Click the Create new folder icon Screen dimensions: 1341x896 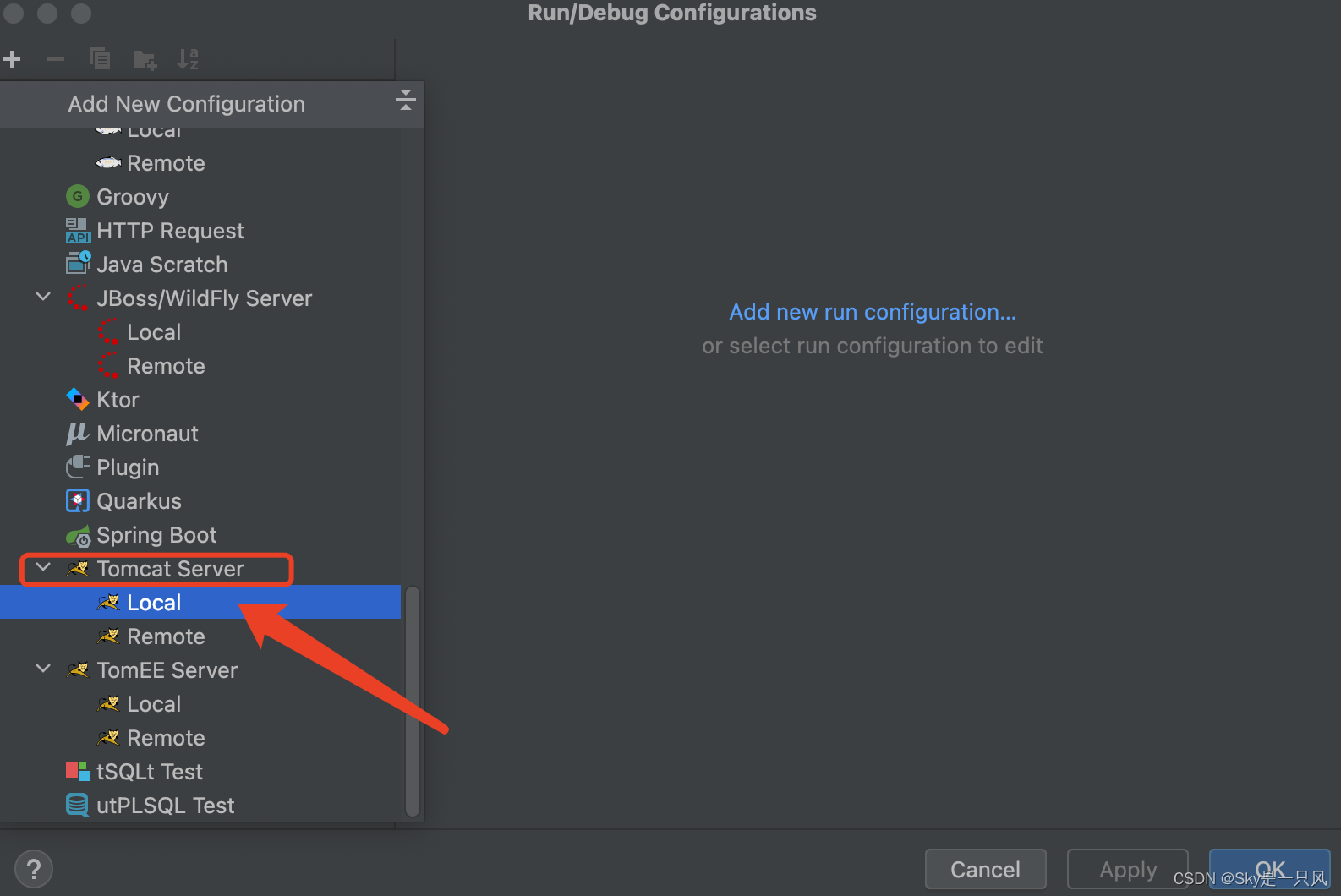145,59
